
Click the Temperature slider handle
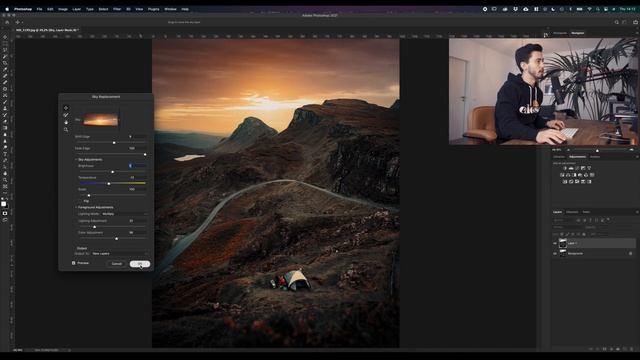pyautogui.click(x=109, y=184)
